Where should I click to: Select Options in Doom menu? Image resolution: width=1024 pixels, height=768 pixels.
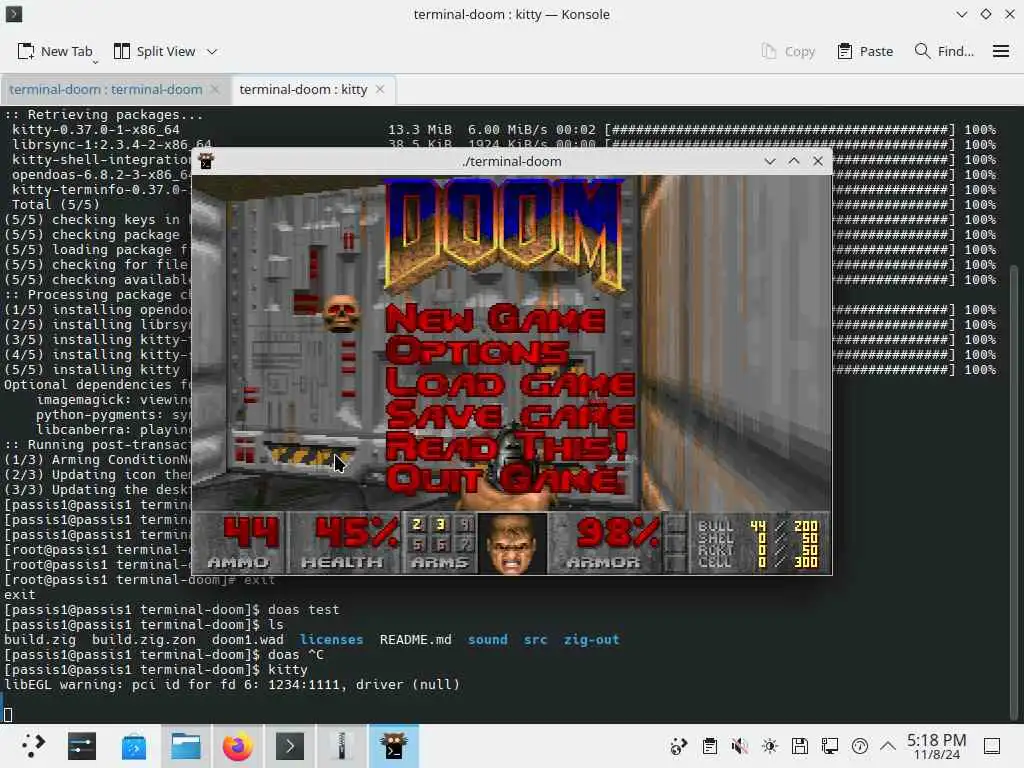click(477, 351)
